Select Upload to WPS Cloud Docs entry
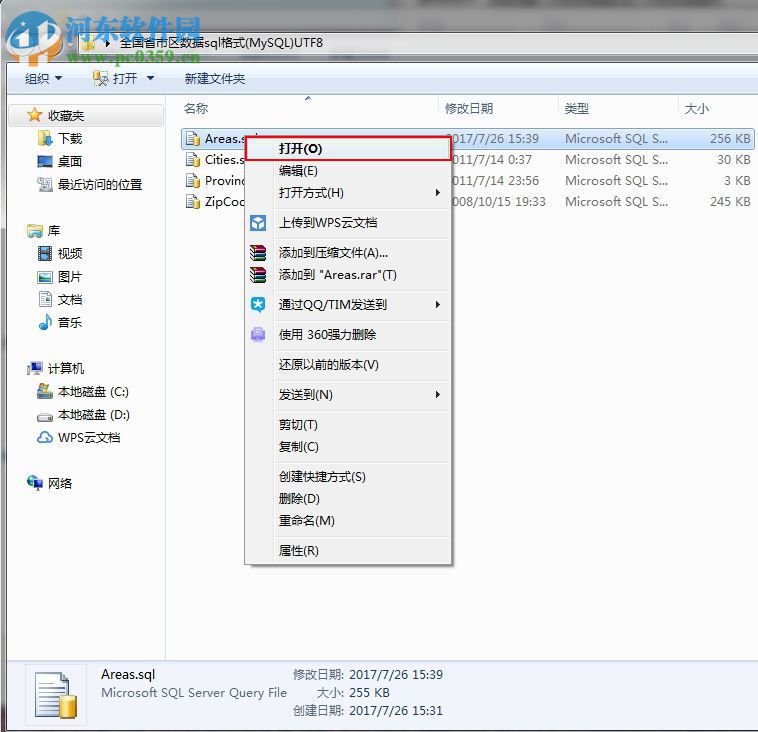Viewport: 758px width, 732px height. (348, 223)
